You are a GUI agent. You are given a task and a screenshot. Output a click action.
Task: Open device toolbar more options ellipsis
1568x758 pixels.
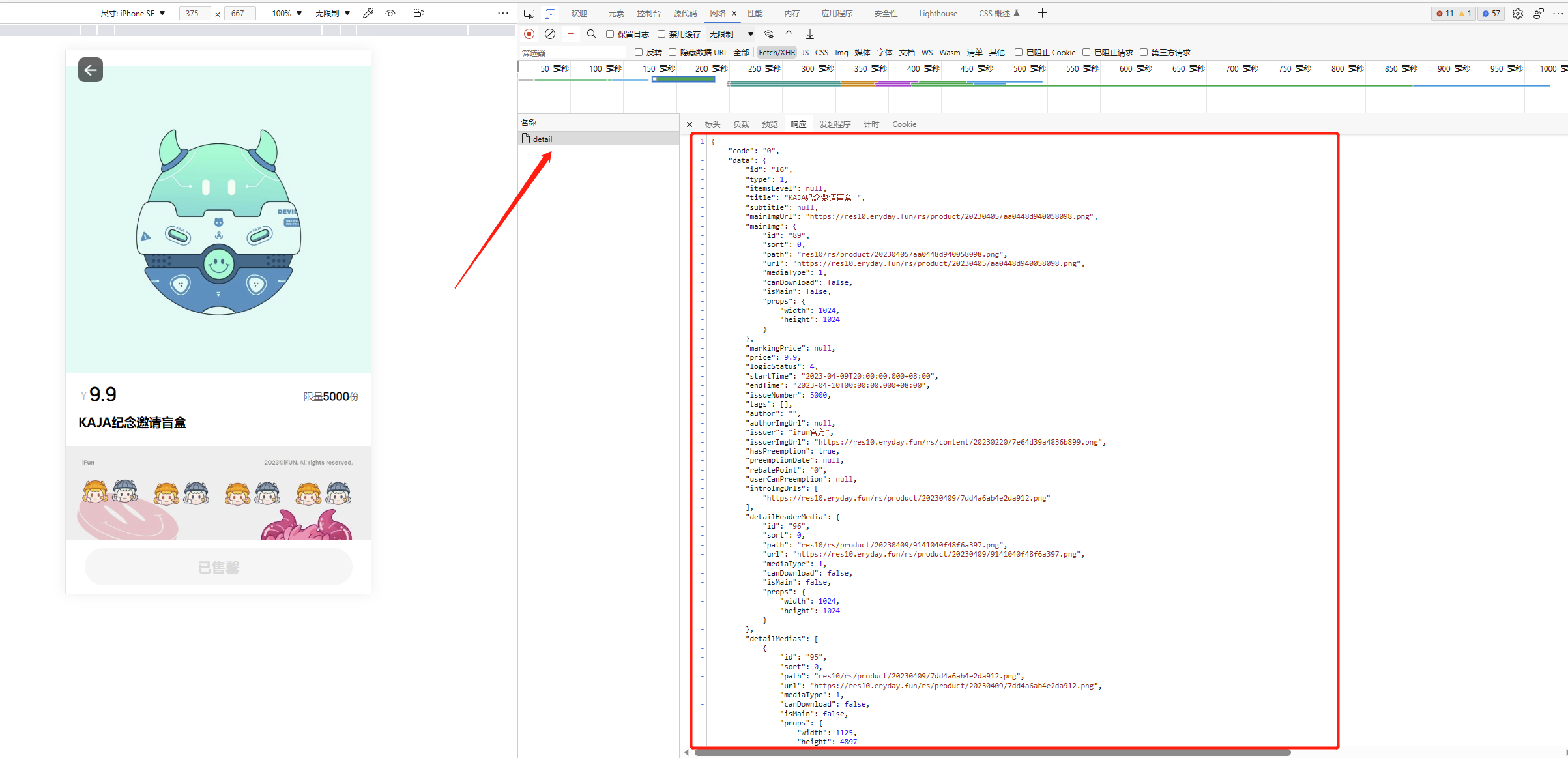pos(503,13)
